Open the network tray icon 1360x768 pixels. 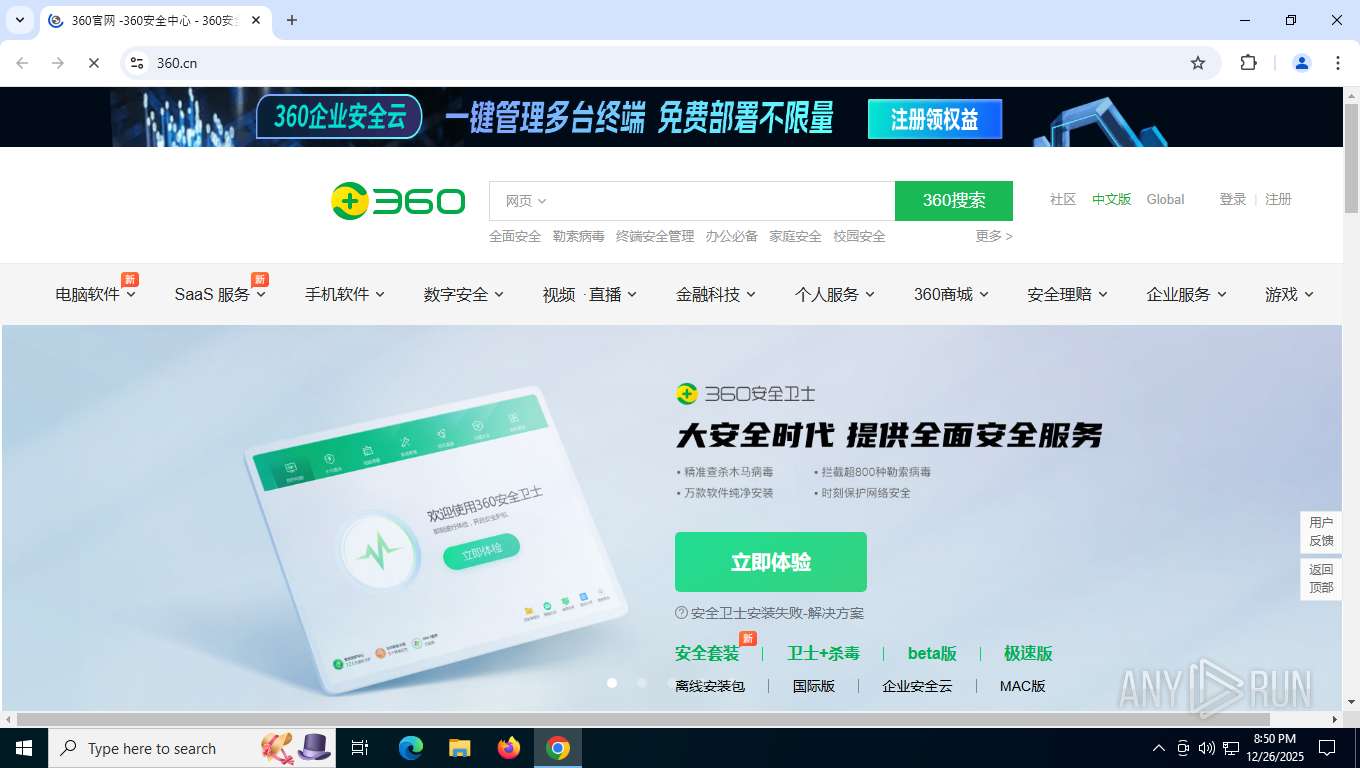(1231, 748)
